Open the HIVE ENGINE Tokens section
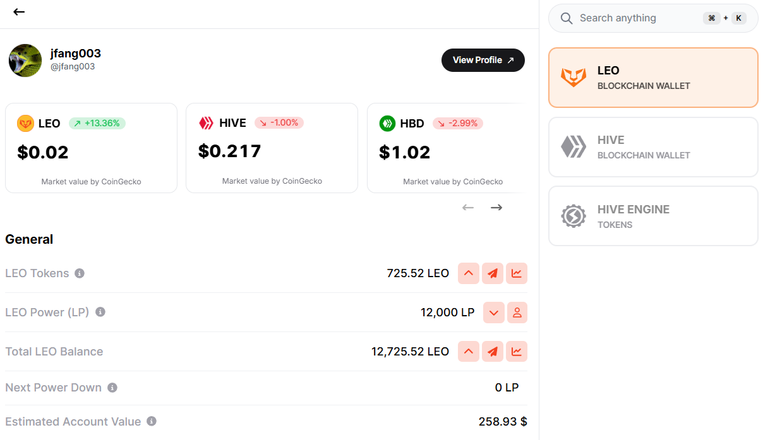This screenshot has height=440, width=768. point(653,216)
